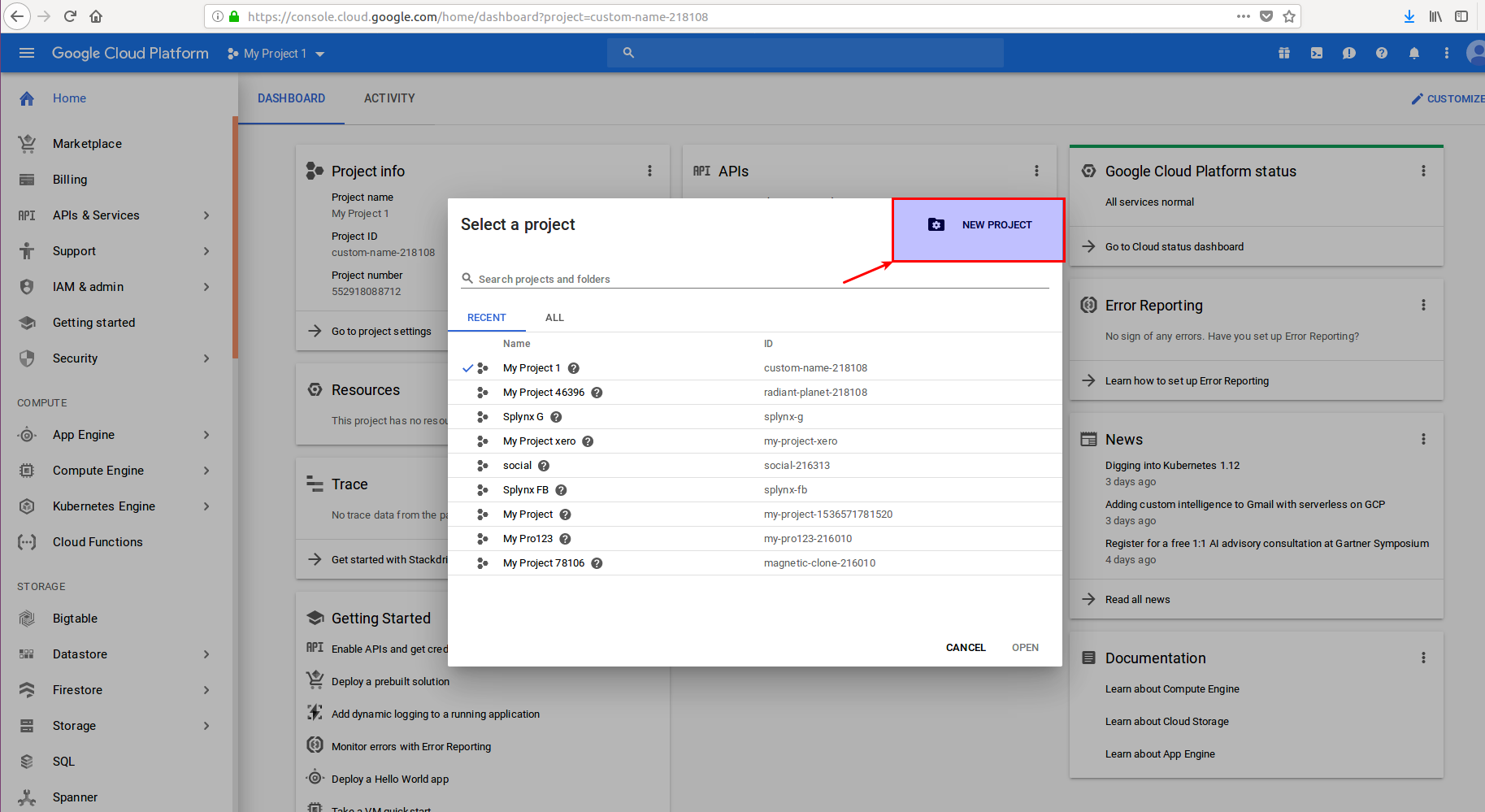Click the browser back arrow
The image size is (1485, 812).
tap(17, 16)
